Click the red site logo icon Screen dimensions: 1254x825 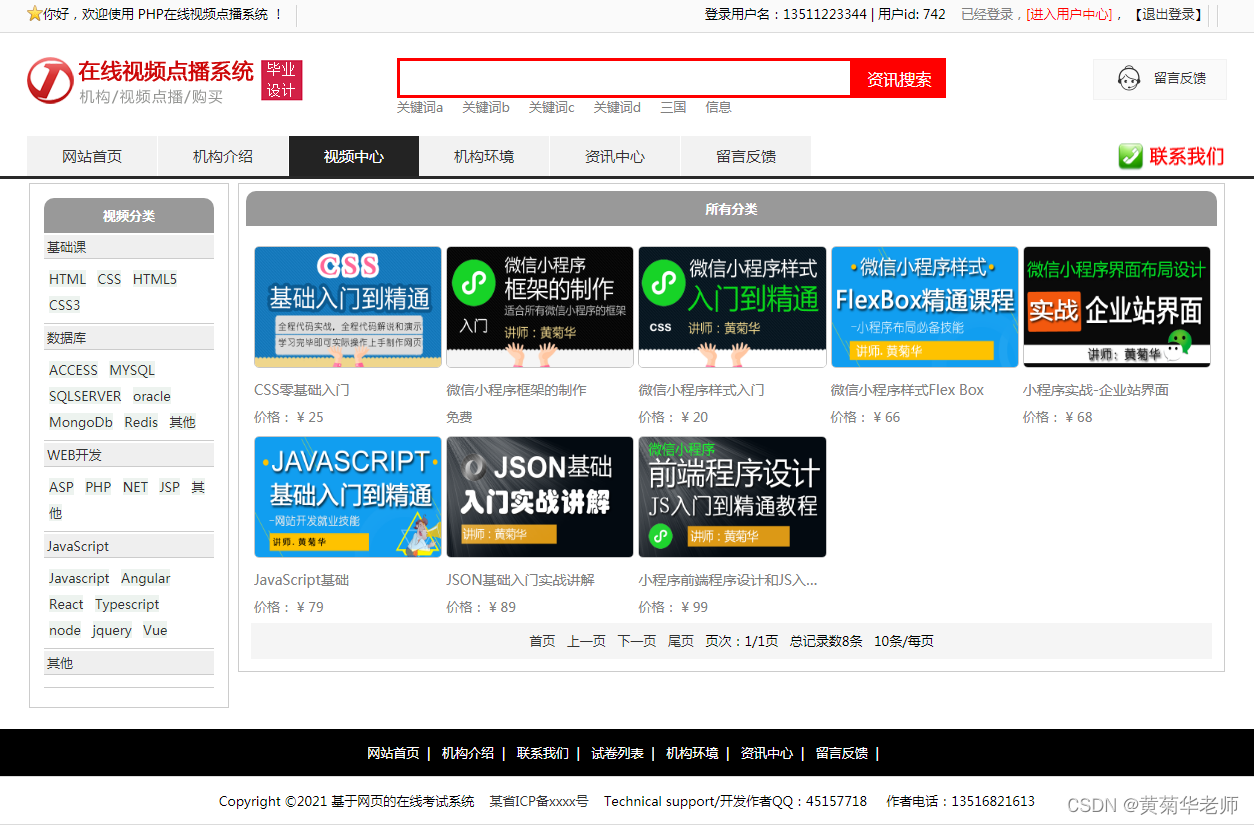(x=50, y=80)
